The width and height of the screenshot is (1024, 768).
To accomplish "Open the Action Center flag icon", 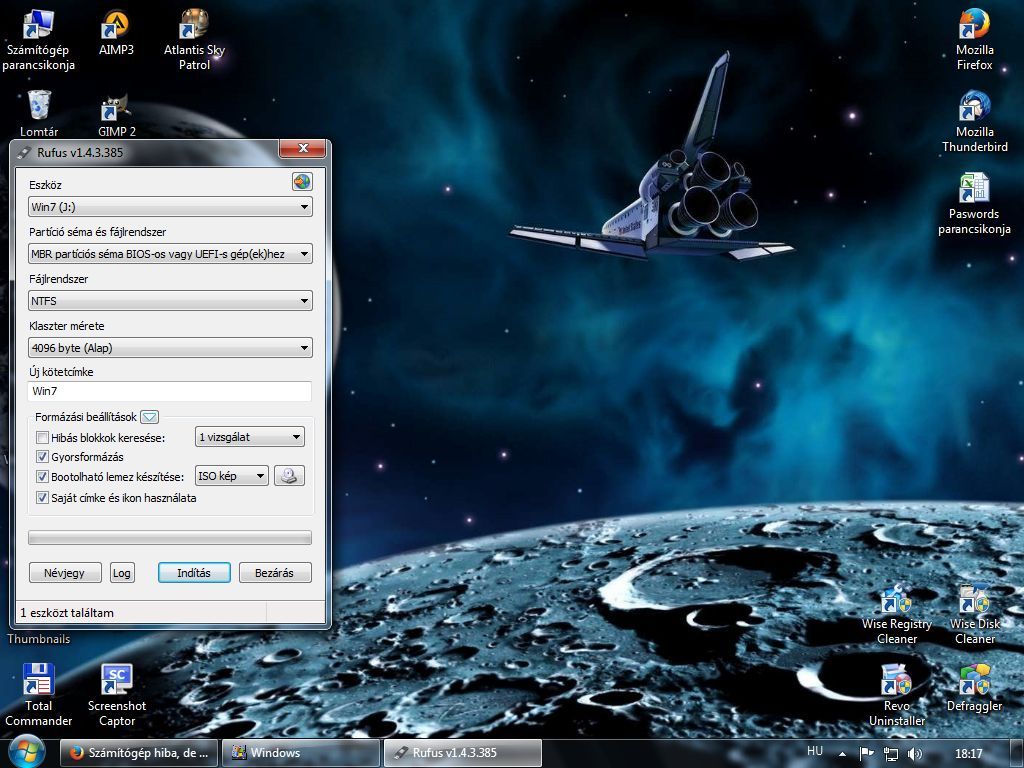I will pos(867,754).
